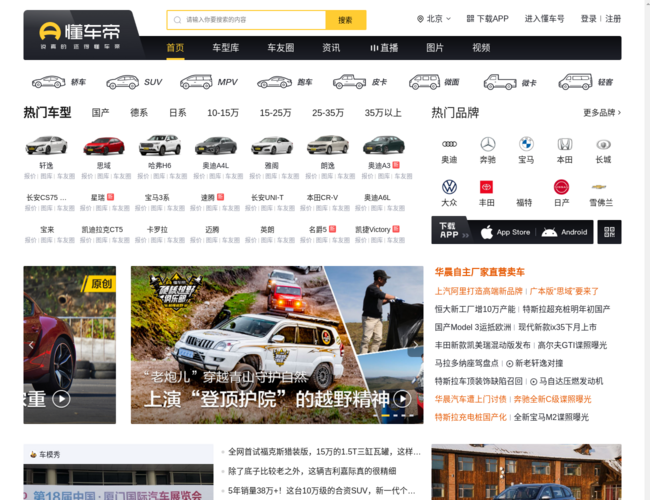Open the 车友圈 menu item
Screen dimensions: 650x500
click(x=281, y=48)
